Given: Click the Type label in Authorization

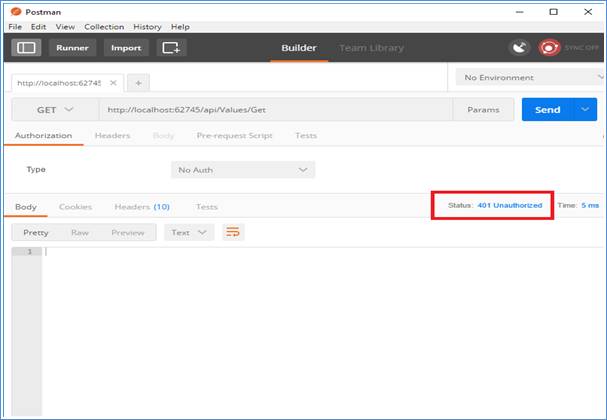Looking at the screenshot, I should tap(36, 169).
